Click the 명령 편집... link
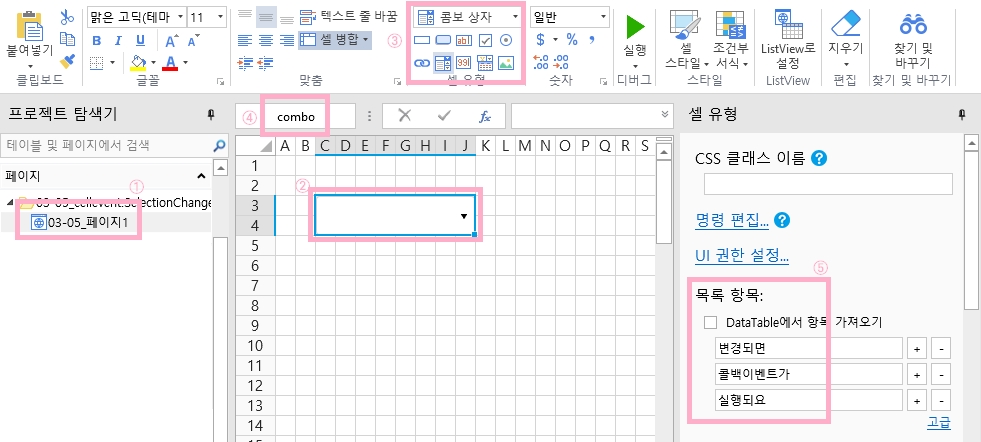This screenshot has height=442, width=981. coord(732,220)
